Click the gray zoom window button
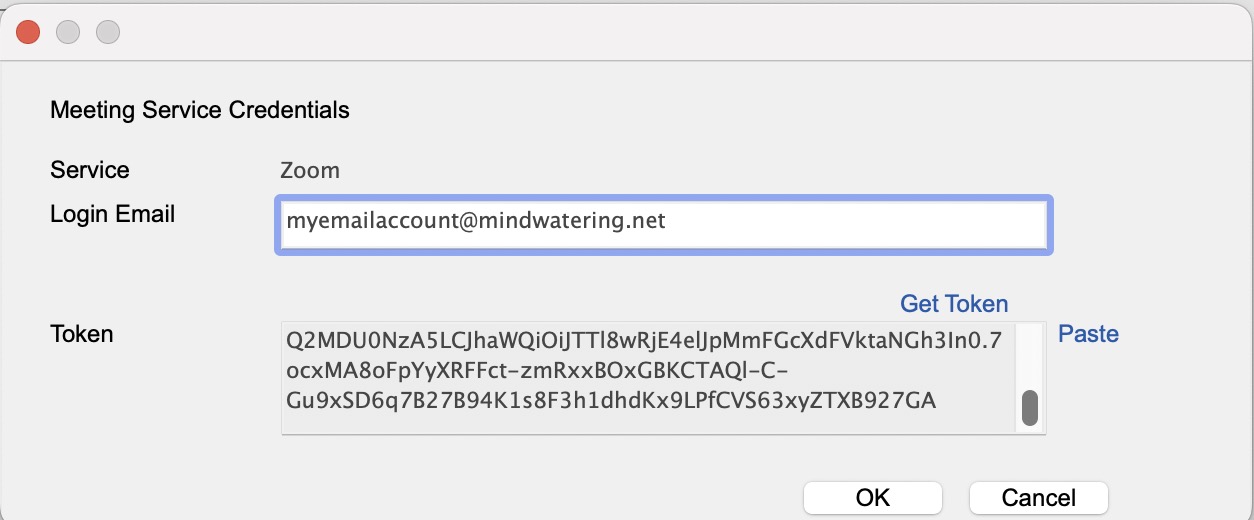 [108, 32]
